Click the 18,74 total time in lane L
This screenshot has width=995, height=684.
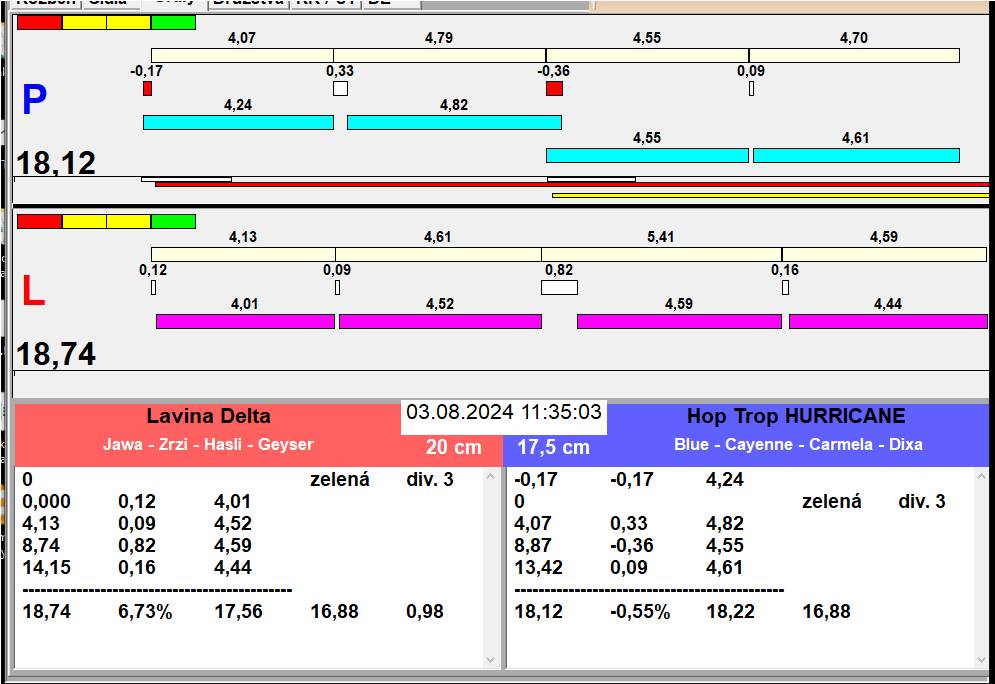[56, 354]
